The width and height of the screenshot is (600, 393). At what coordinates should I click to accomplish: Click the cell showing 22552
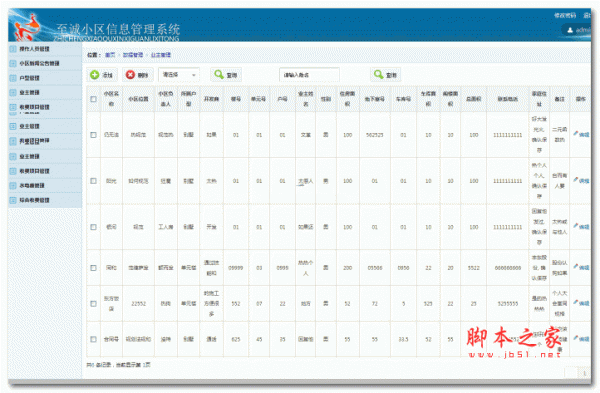pos(138,303)
